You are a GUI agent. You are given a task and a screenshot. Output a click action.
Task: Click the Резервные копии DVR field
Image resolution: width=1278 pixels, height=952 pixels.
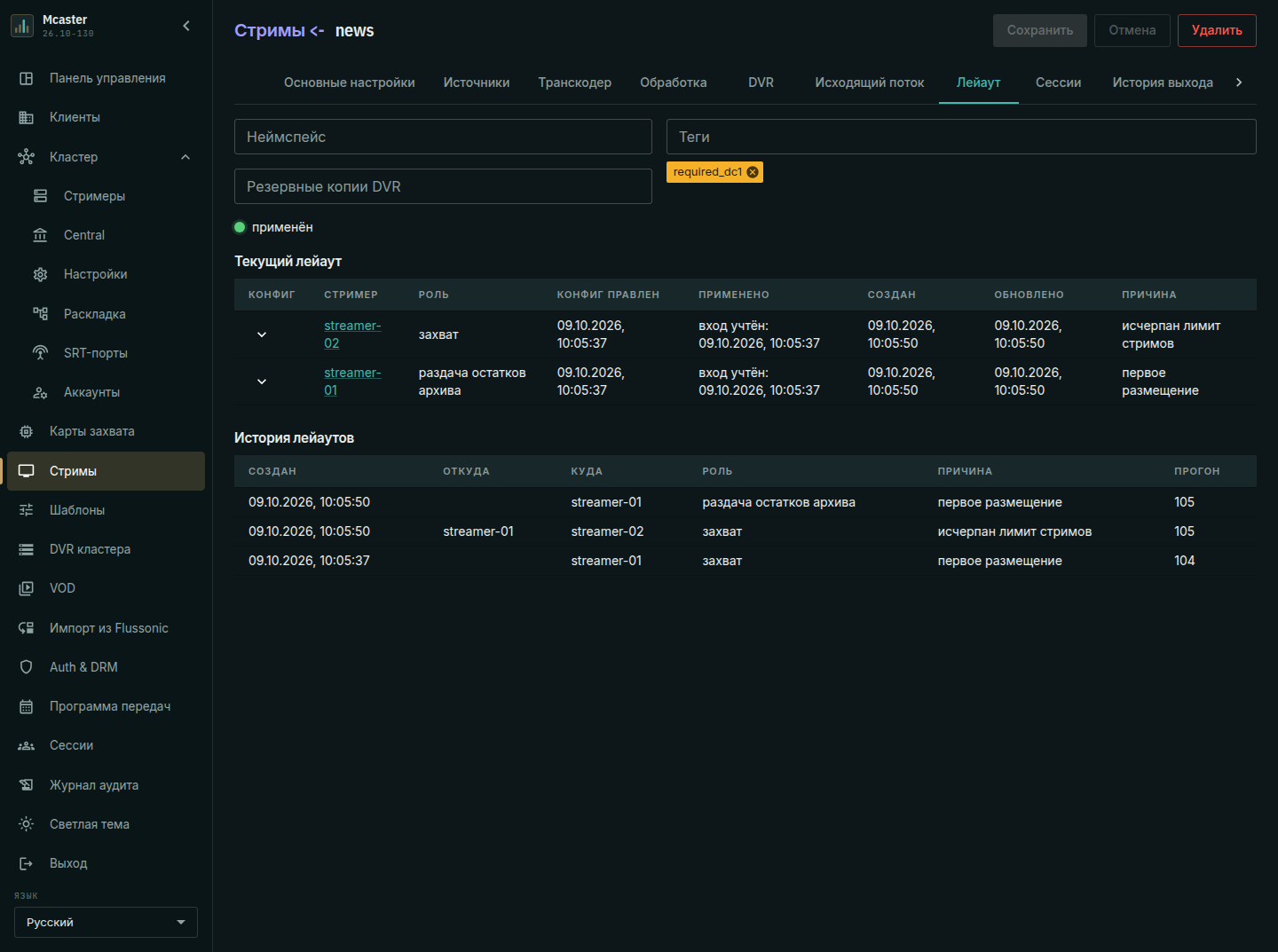tap(443, 186)
